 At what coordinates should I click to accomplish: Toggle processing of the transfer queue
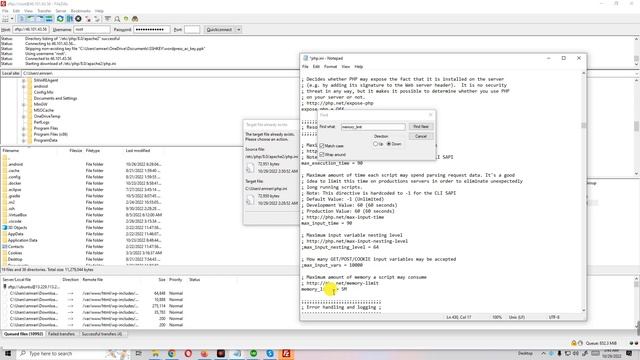click(69, 19)
